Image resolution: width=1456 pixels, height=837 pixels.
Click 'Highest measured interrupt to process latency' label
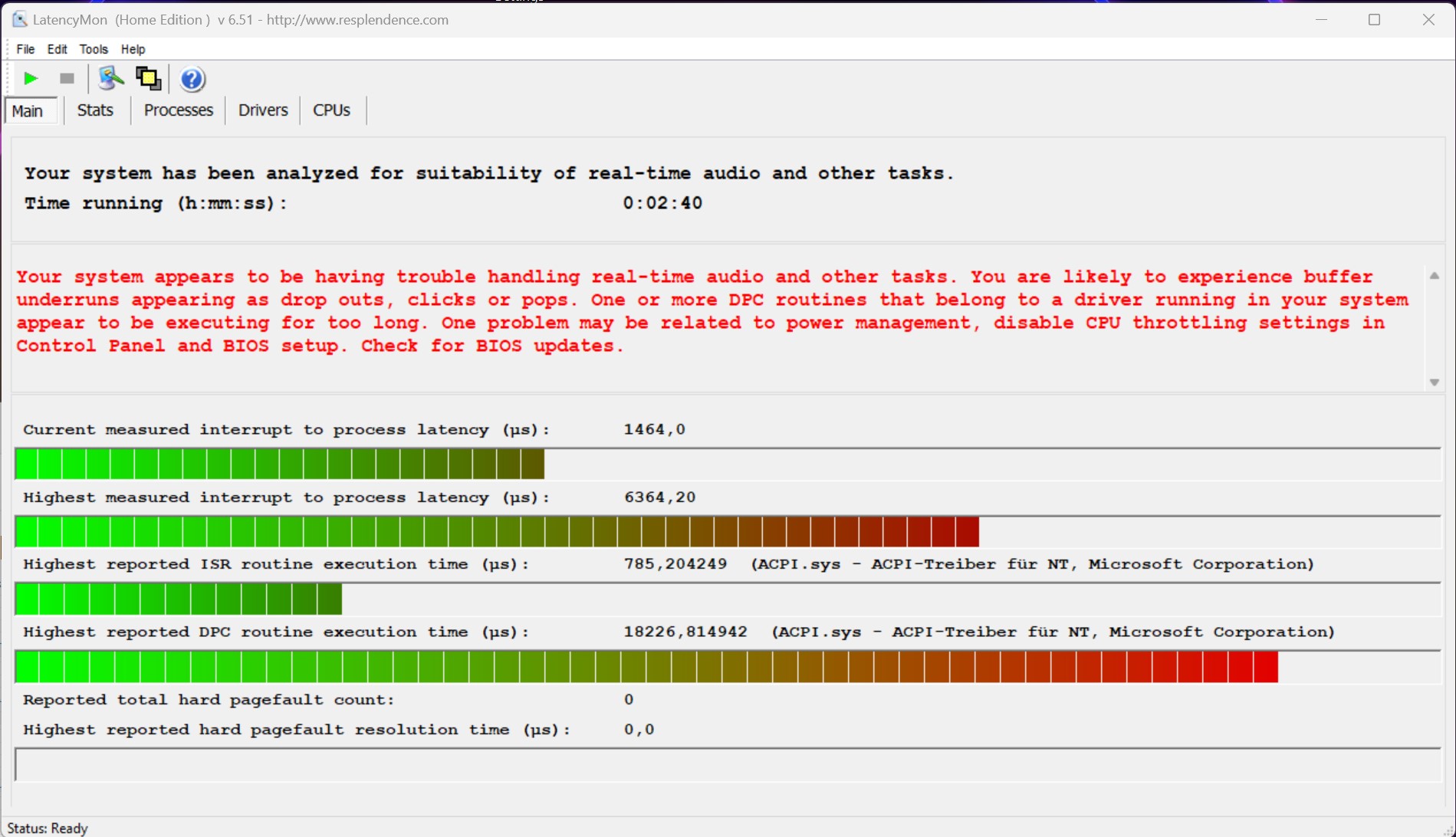point(287,497)
